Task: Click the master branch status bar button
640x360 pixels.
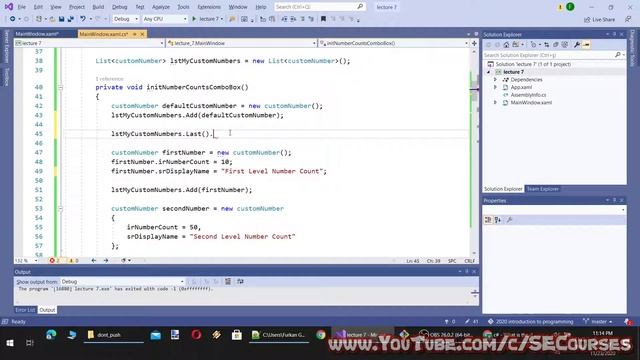Action: click(x=598, y=322)
